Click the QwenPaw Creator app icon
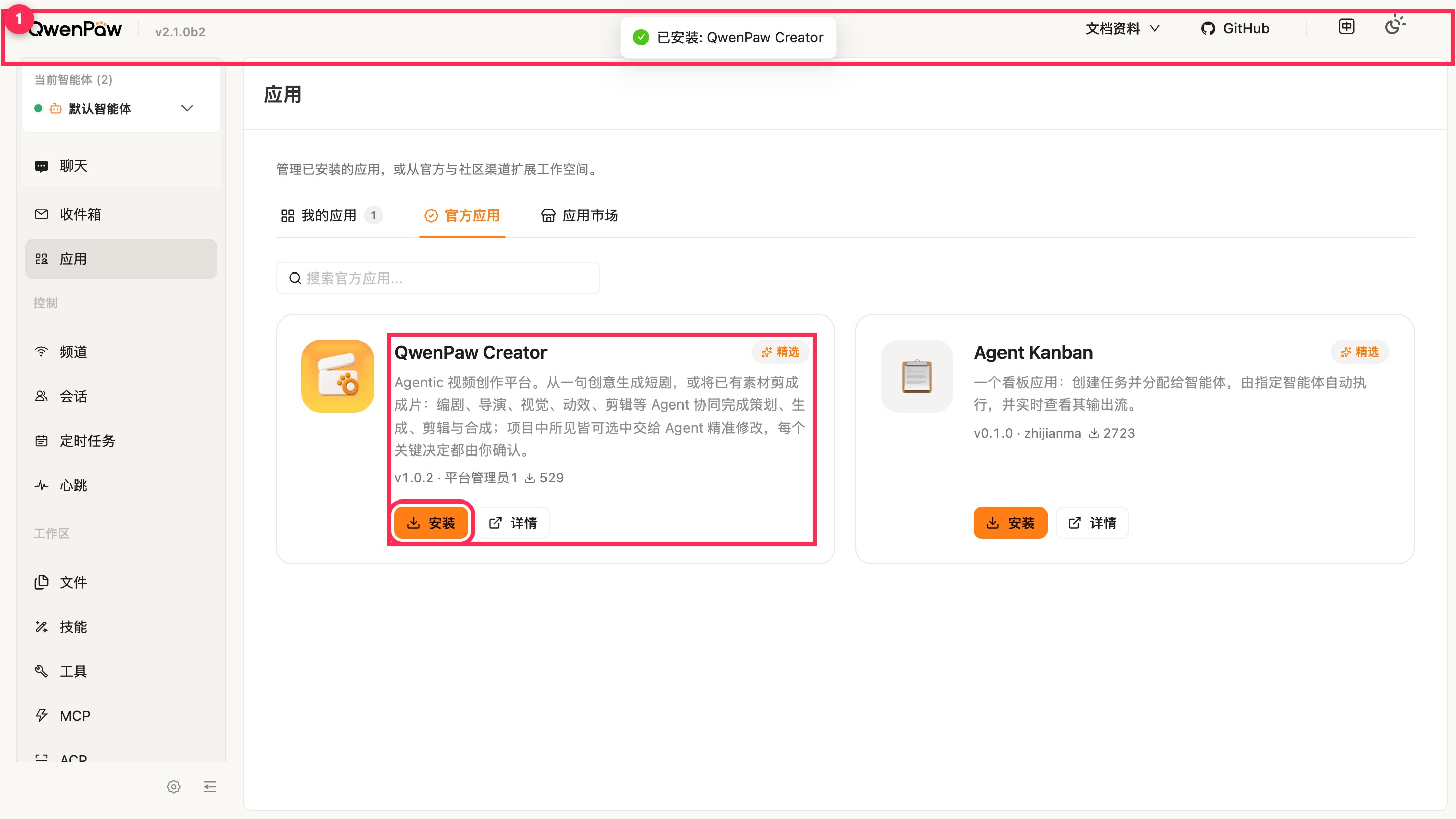Viewport: 1456px width, 819px height. (337, 376)
